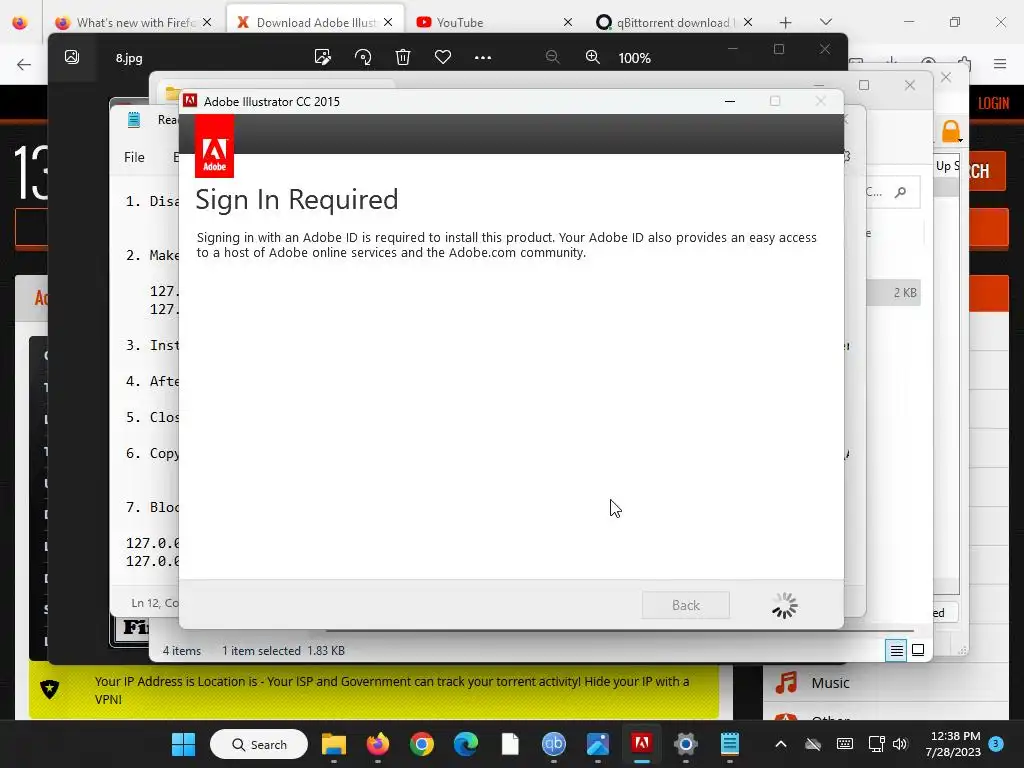Open Notepad from taskbar

(729, 744)
